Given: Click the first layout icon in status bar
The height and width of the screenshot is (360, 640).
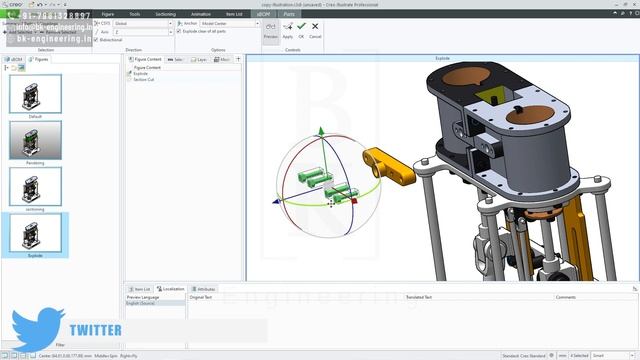Looking at the screenshot, I should 4,356.
